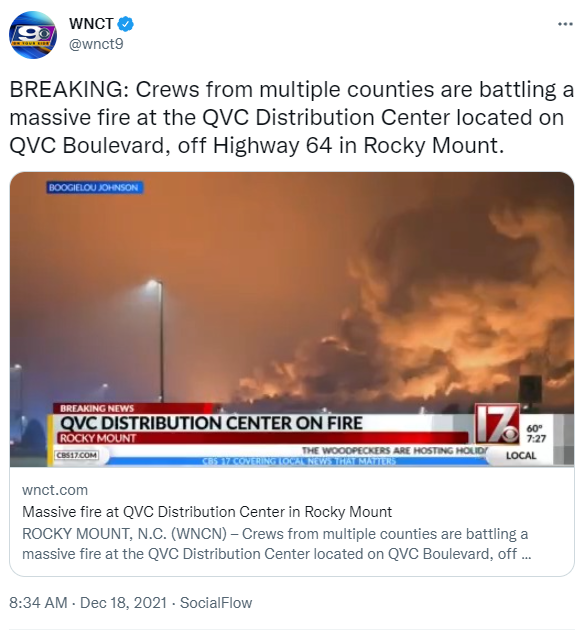583x638 pixels.
Task: Click the SocialFlow source label
Action: coord(216,603)
